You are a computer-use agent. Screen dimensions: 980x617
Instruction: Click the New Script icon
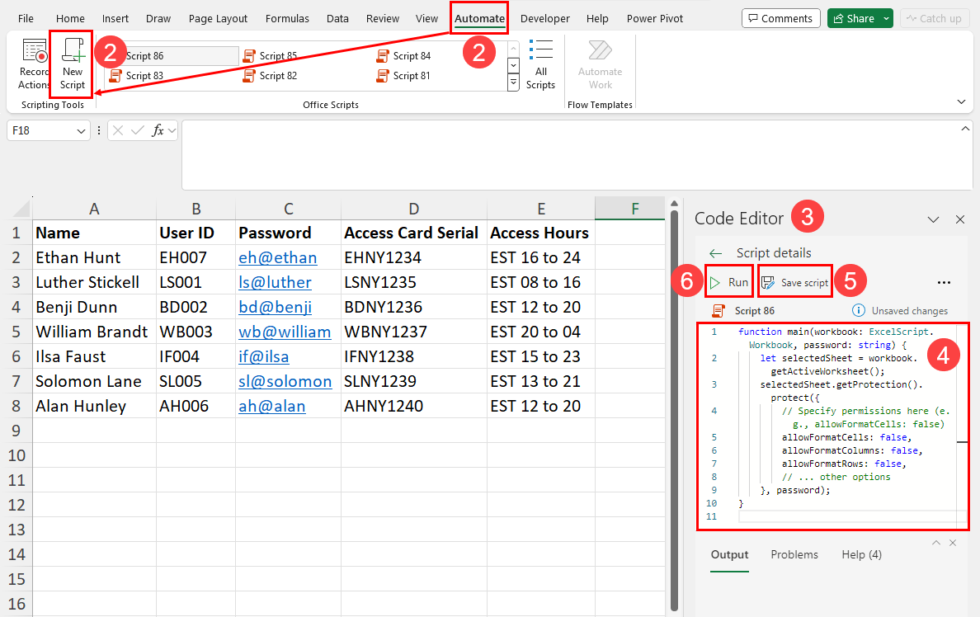tap(72, 53)
